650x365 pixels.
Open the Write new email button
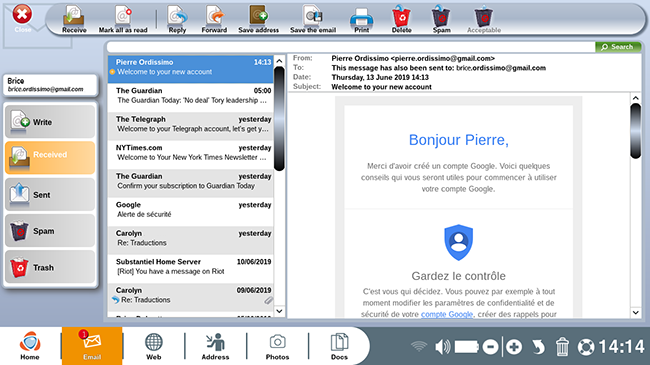(50, 122)
